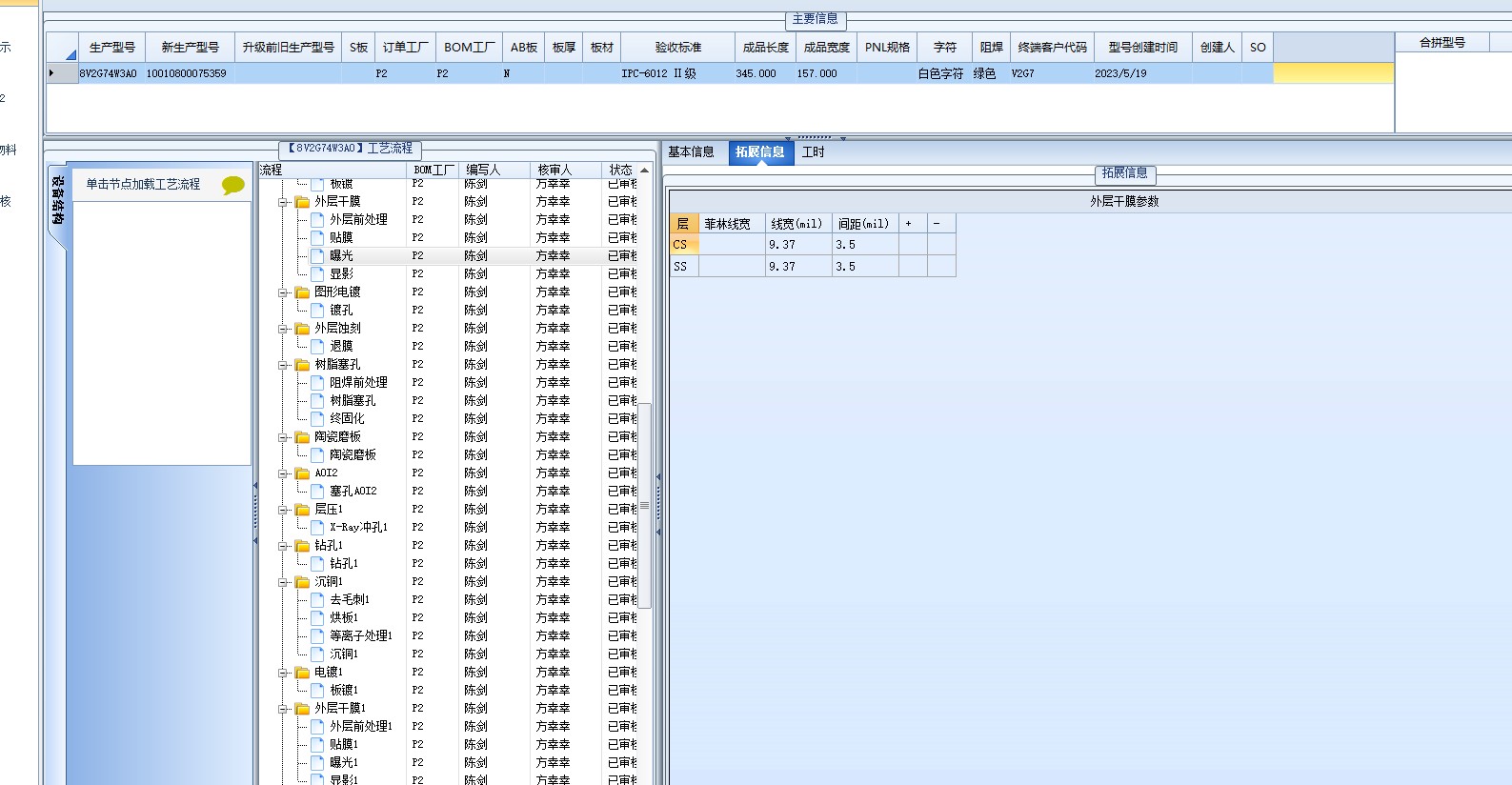Screen dimensions: 1512x785
Task: Click the 层压1 folder icon
Action: click(x=303, y=510)
